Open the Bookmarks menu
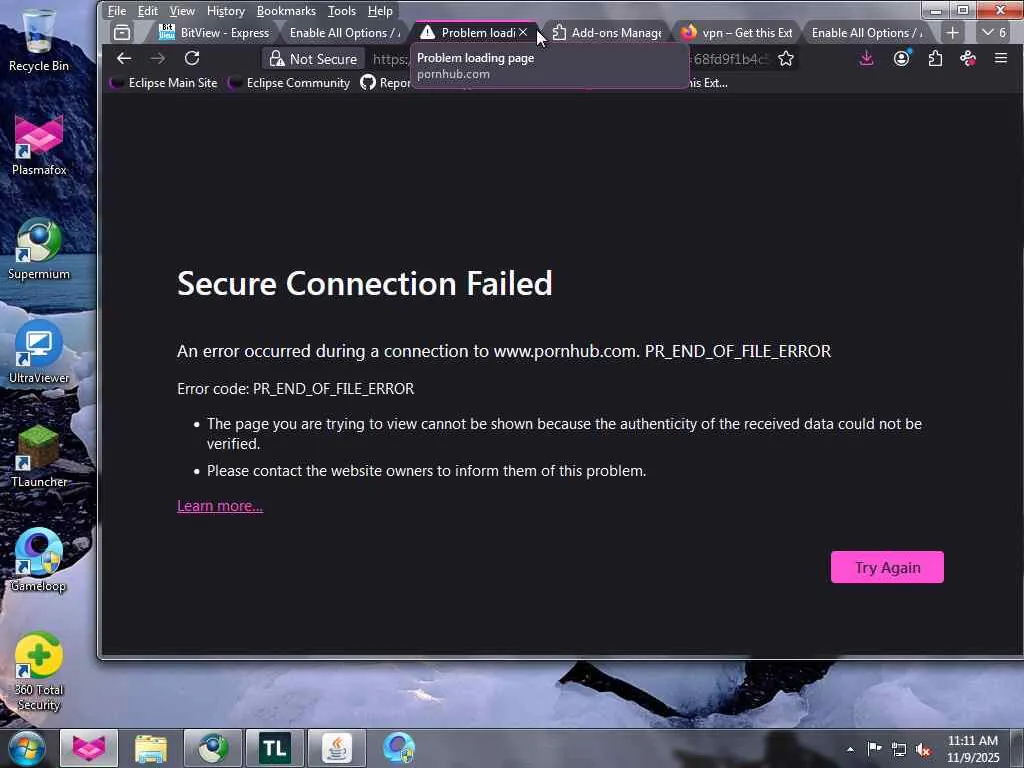Viewport: 1024px width, 768px height. 286,11
